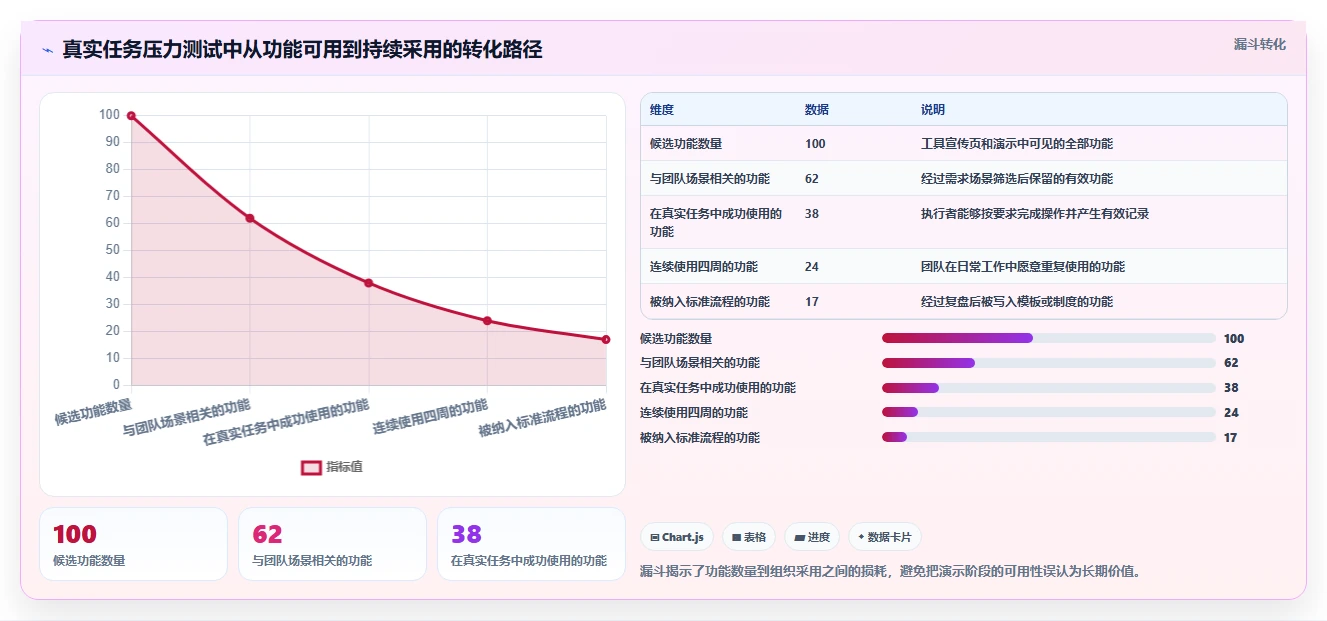
Task: Click the chart data point at value 100
Action: [131, 116]
